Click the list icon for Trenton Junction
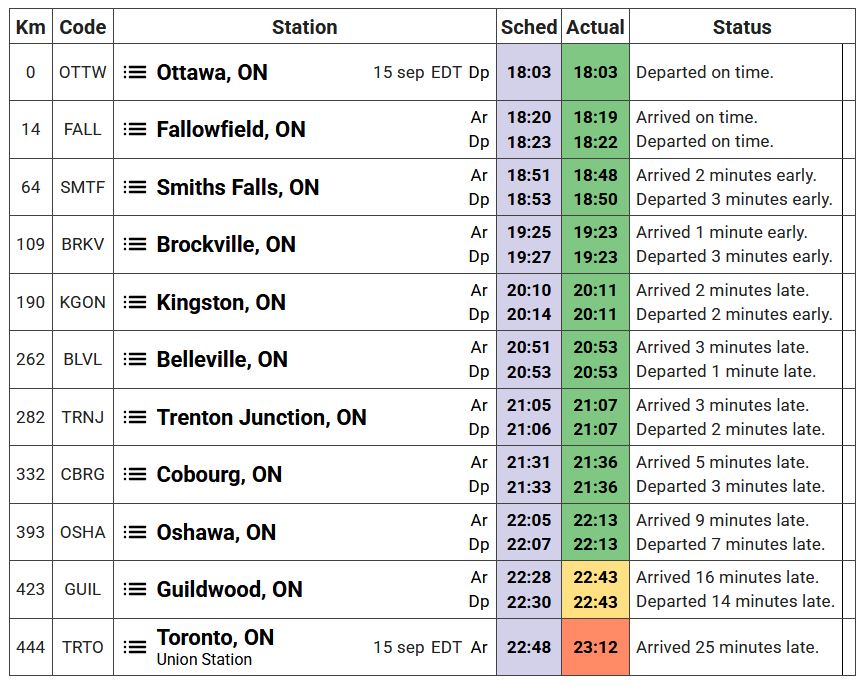The image size is (861, 686). click(135, 418)
